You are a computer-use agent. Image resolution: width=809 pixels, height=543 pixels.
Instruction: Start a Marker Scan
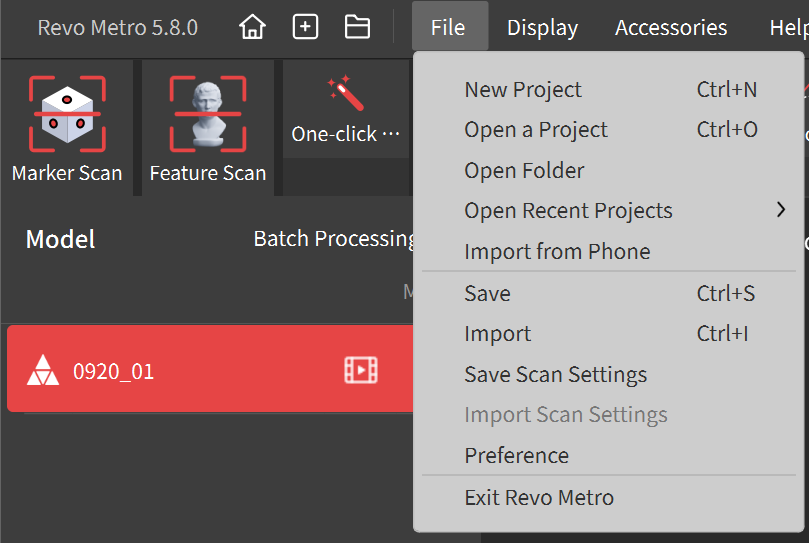coord(67,127)
